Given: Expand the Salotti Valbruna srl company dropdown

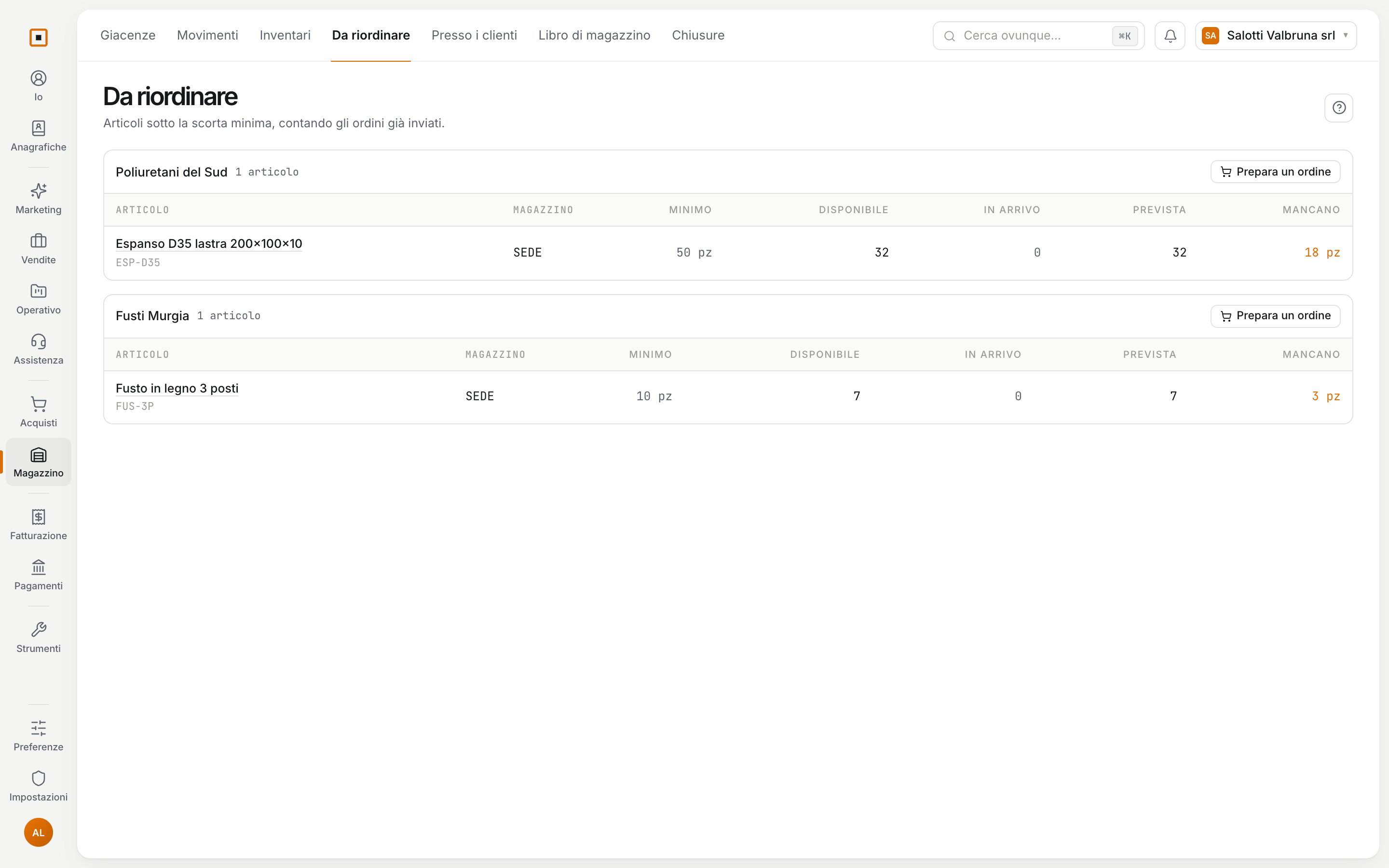Looking at the screenshot, I should (1275, 36).
